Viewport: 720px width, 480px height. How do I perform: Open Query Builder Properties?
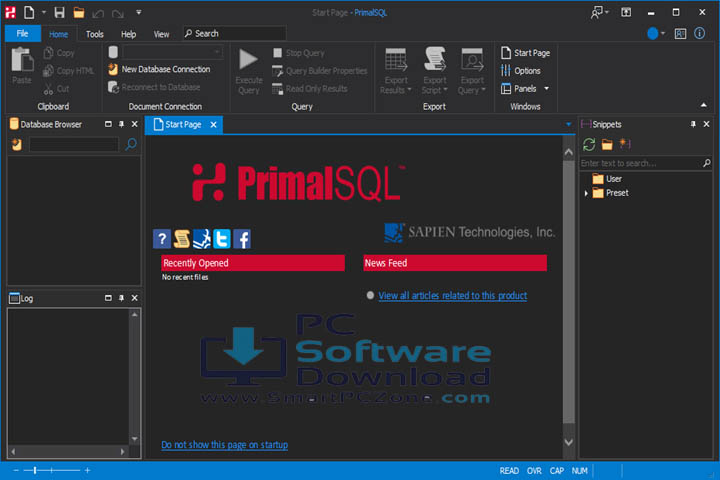click(320, 71)
